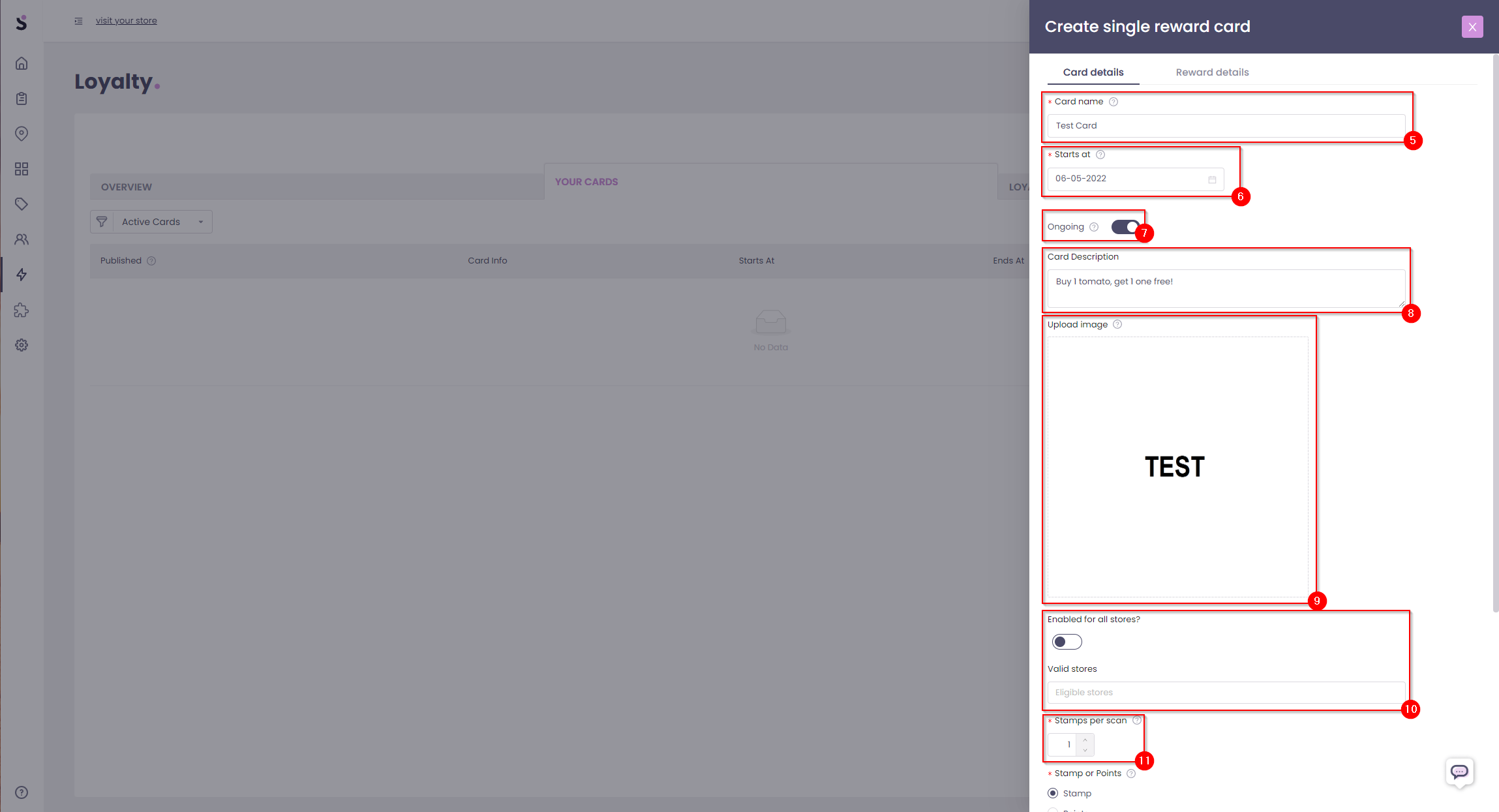Image resolution: width=1499 pixels, height=812 pixels.
Task: Click the Starts At column header
Action: point(756,261)
